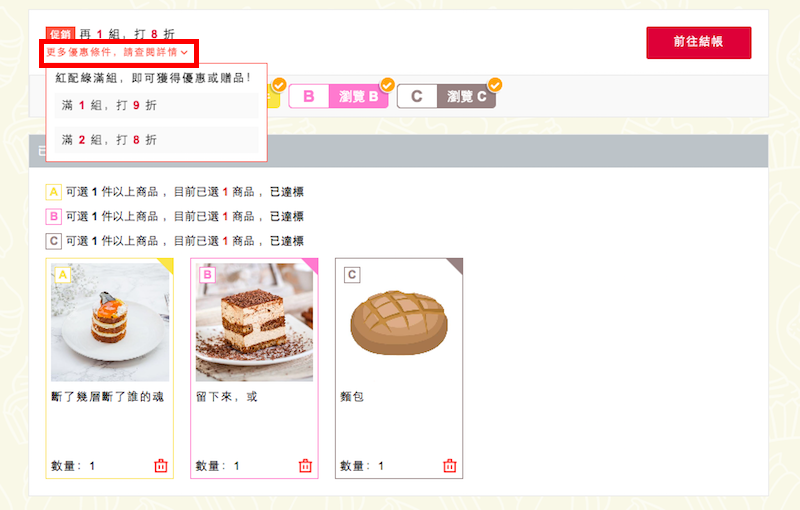Open the bread product thumbnail
Viewport: 800px width, 510px height.
pos(398,322)
